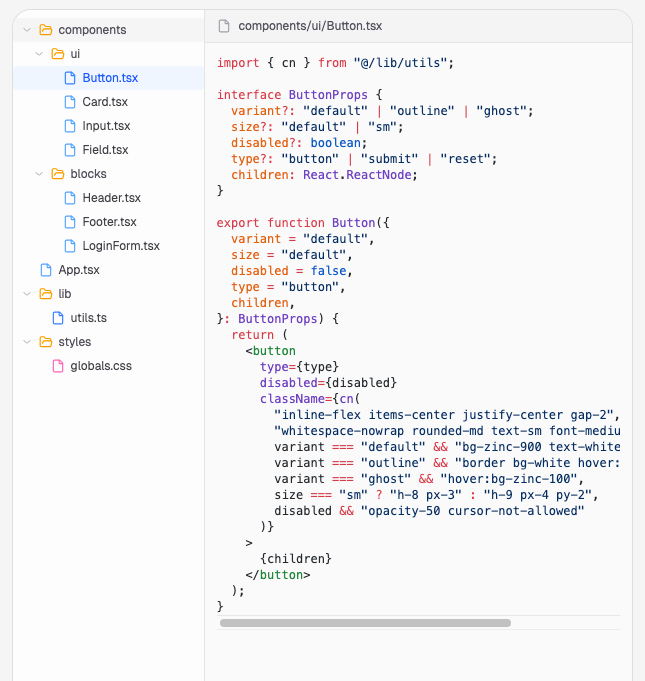Viewport: 645px width, 681px height.
Task: Click the utils.ts file icon
Action: (58, 318)
